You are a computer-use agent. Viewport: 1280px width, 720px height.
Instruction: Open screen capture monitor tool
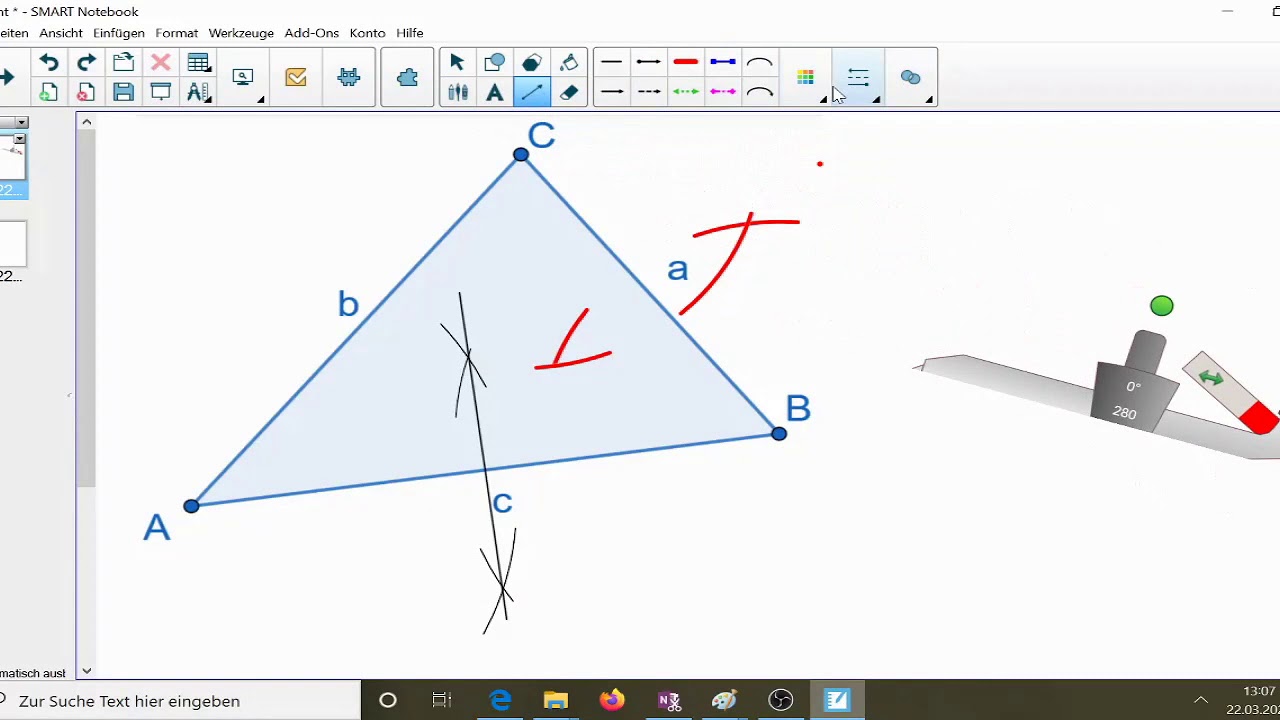point(243,77)
